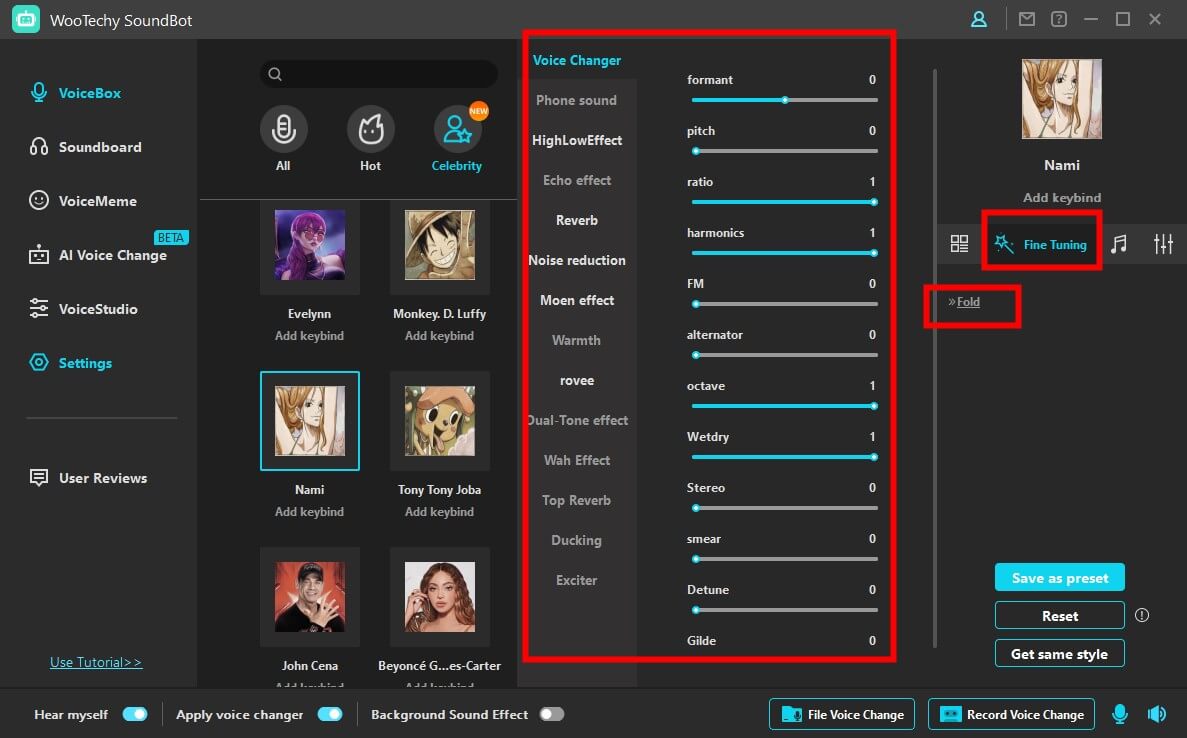
Task: Turn on Background Sound Effect
Action: point(550,714)
